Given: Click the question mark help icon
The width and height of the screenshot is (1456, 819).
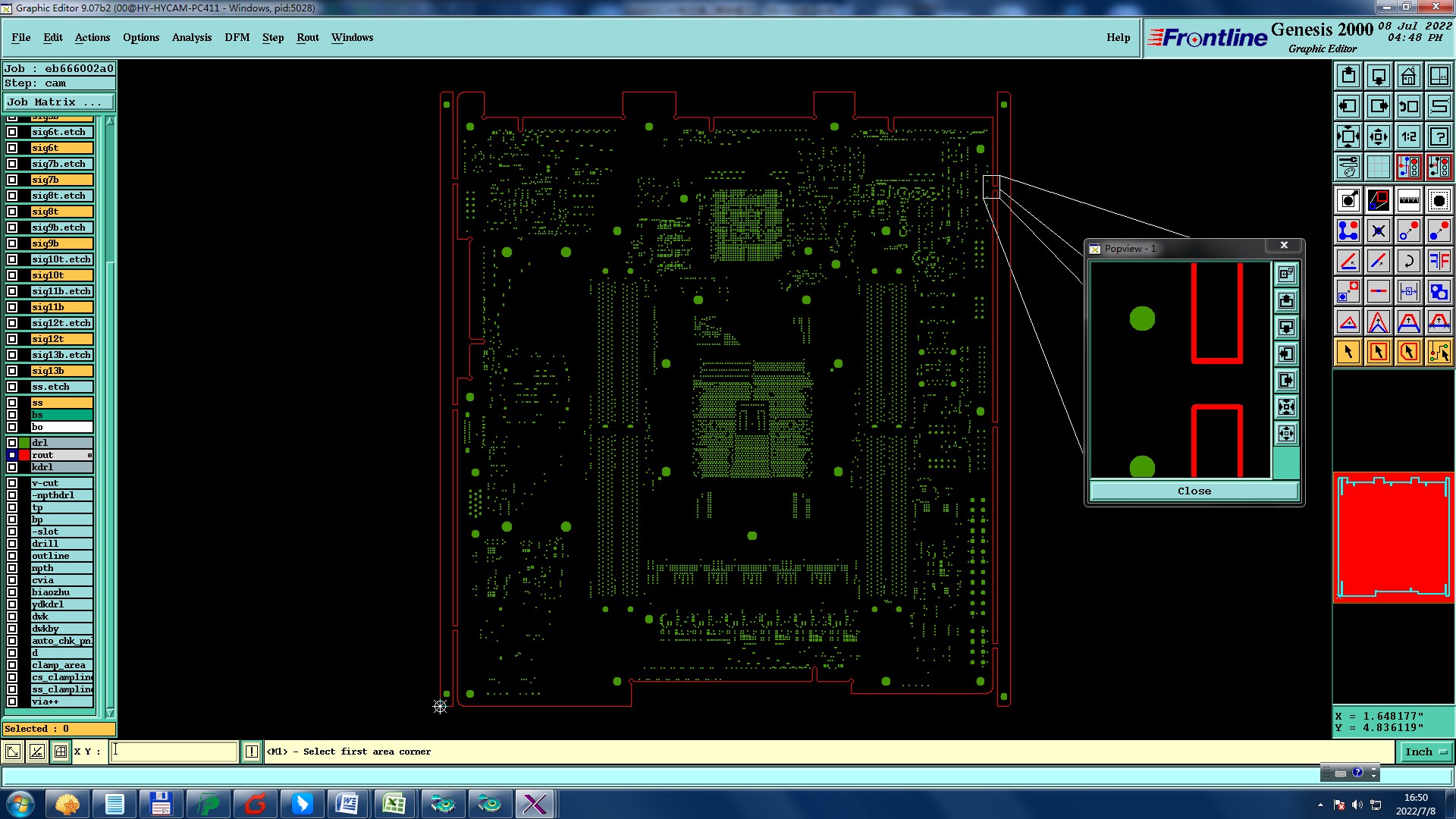Looking at the screenshot, I should pyautogui.click(x=1439, y=136).
